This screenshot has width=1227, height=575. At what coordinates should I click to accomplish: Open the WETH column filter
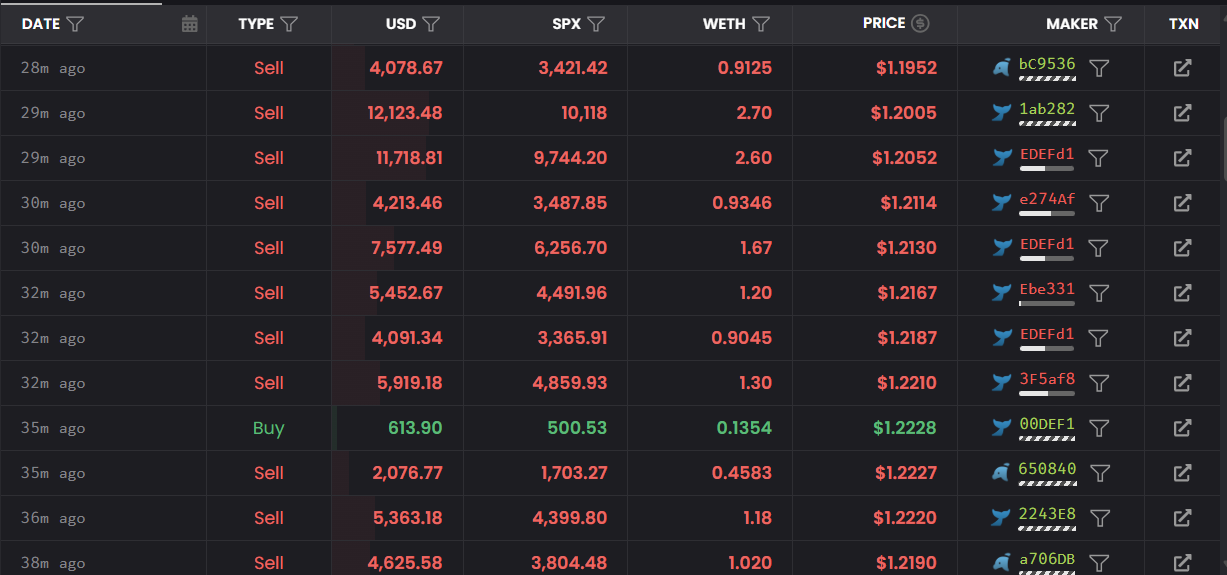pos(761,24)
